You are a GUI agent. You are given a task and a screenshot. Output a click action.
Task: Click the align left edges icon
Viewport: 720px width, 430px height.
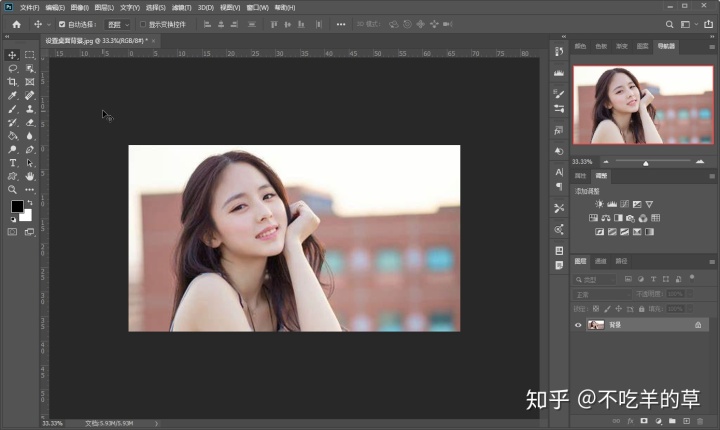click(208, 24)
